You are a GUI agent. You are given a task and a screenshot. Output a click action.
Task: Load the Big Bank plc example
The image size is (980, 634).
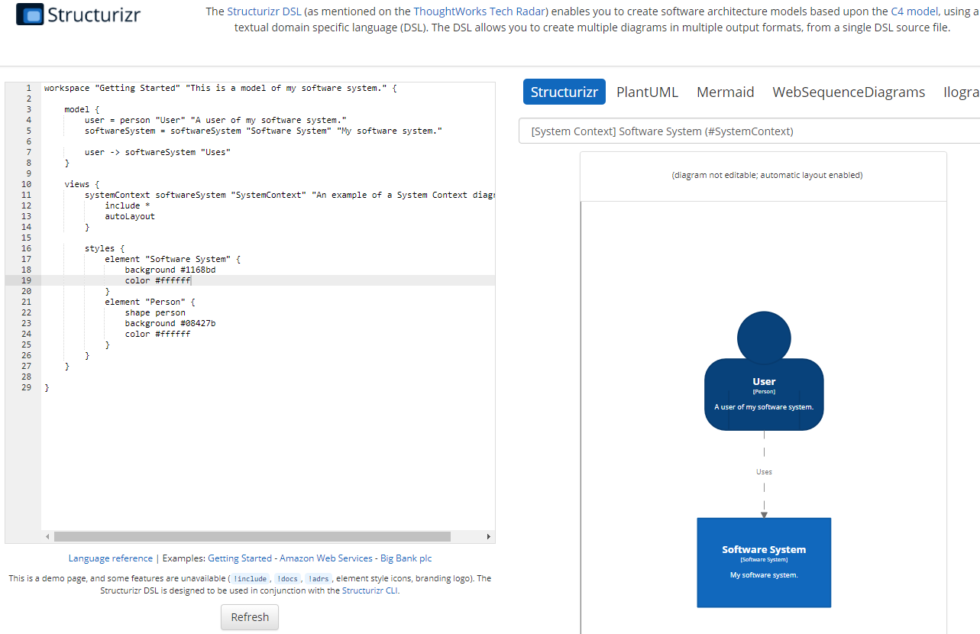click(406, 558)
